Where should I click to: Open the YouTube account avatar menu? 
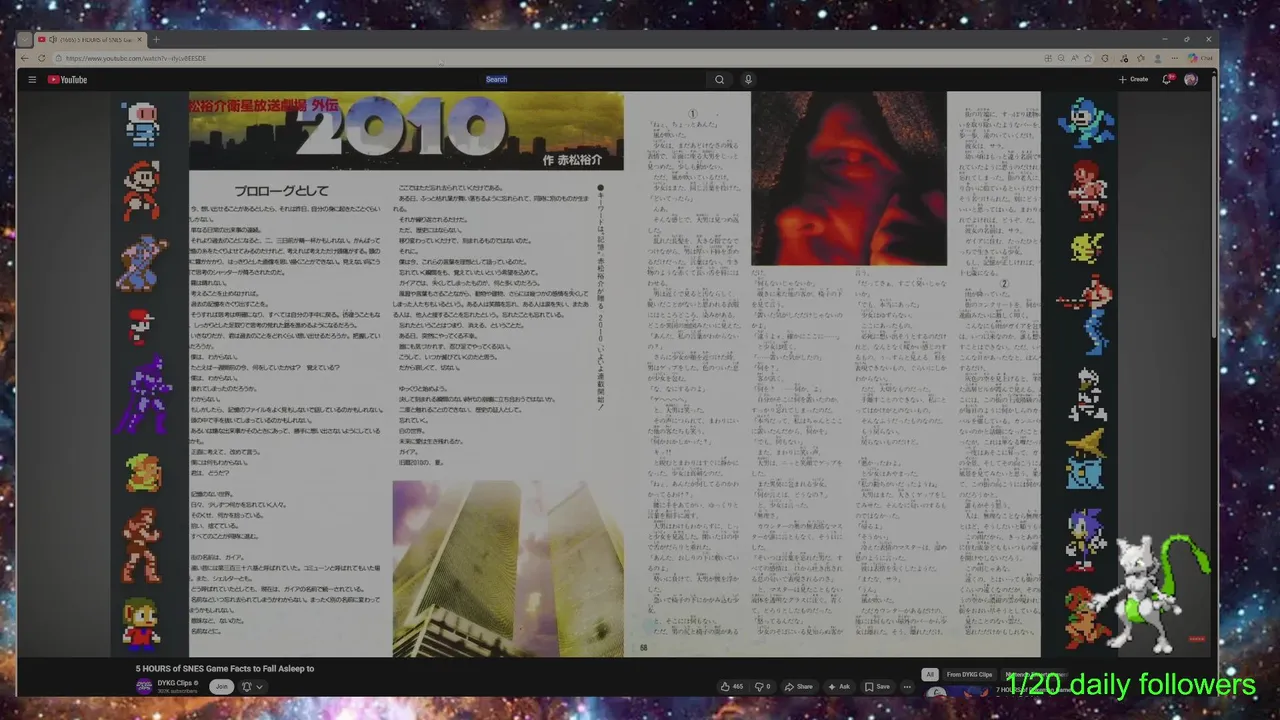(x=1191, y=79)
